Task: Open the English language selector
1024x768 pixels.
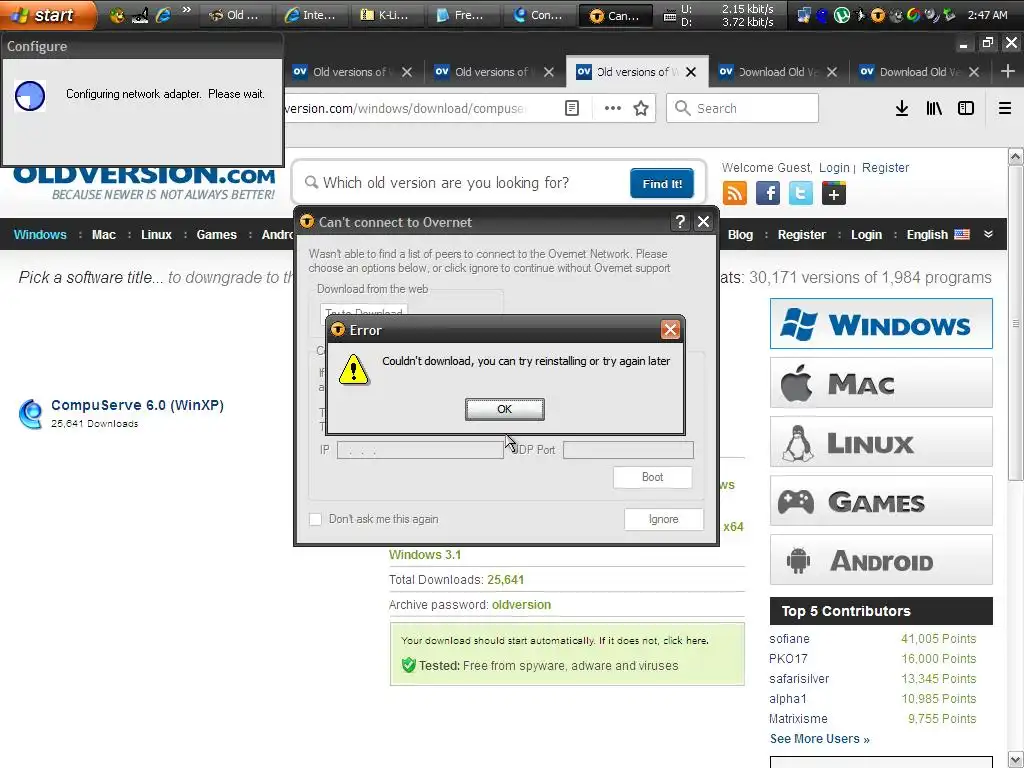Action: point(937,234)
